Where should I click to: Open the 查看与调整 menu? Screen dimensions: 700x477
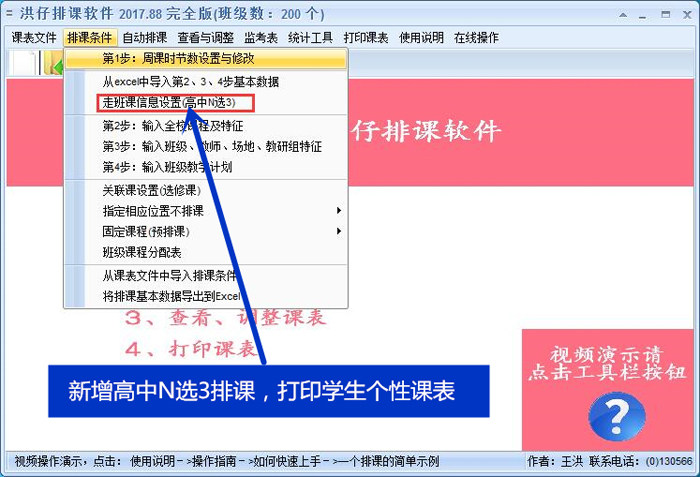(x=205, y=38)
